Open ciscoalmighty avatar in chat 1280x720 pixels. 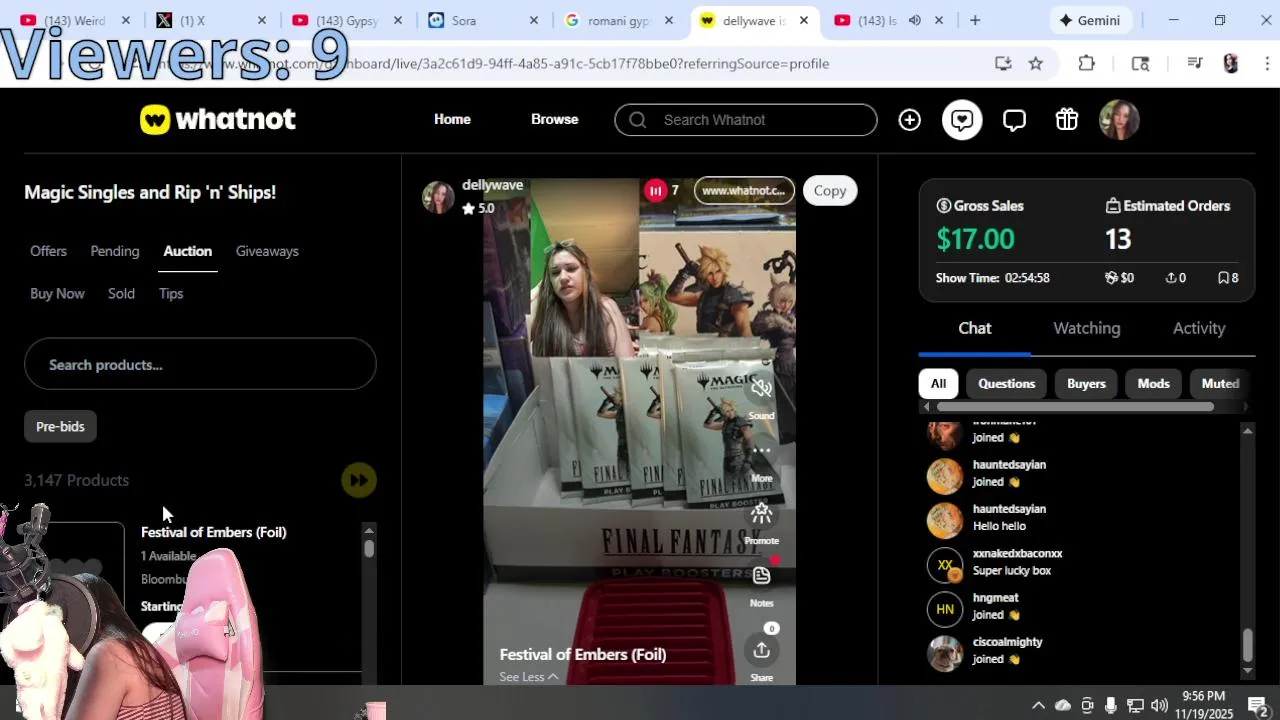click(x=944, y=654)
